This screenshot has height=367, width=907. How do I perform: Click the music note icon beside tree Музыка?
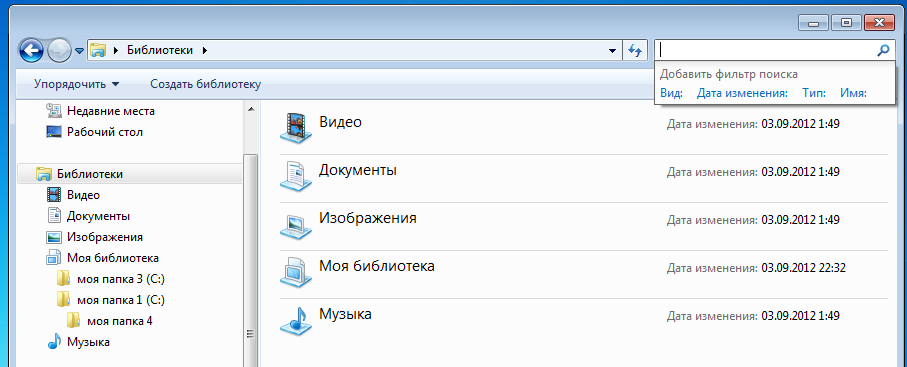pos(54,342)
